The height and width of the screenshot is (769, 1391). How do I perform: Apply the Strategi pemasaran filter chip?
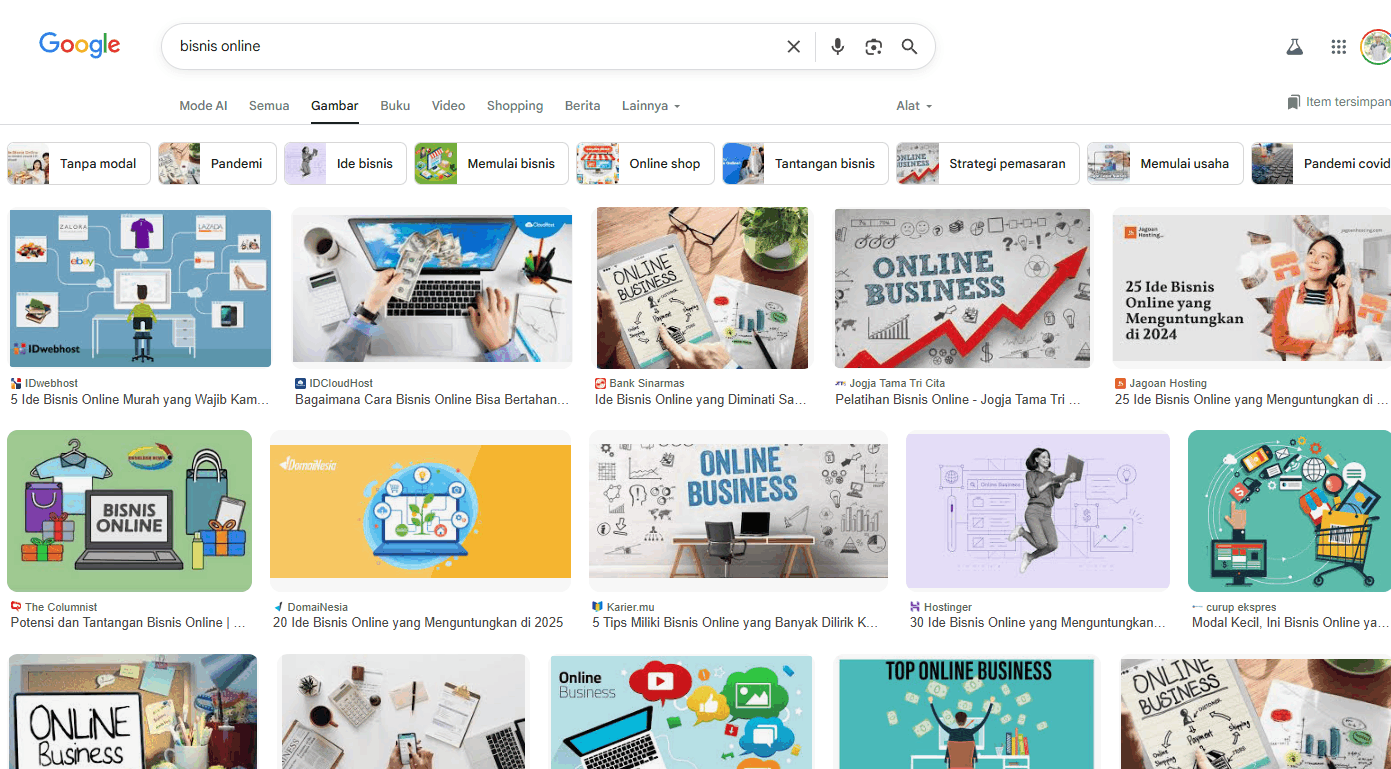point(987,164)
